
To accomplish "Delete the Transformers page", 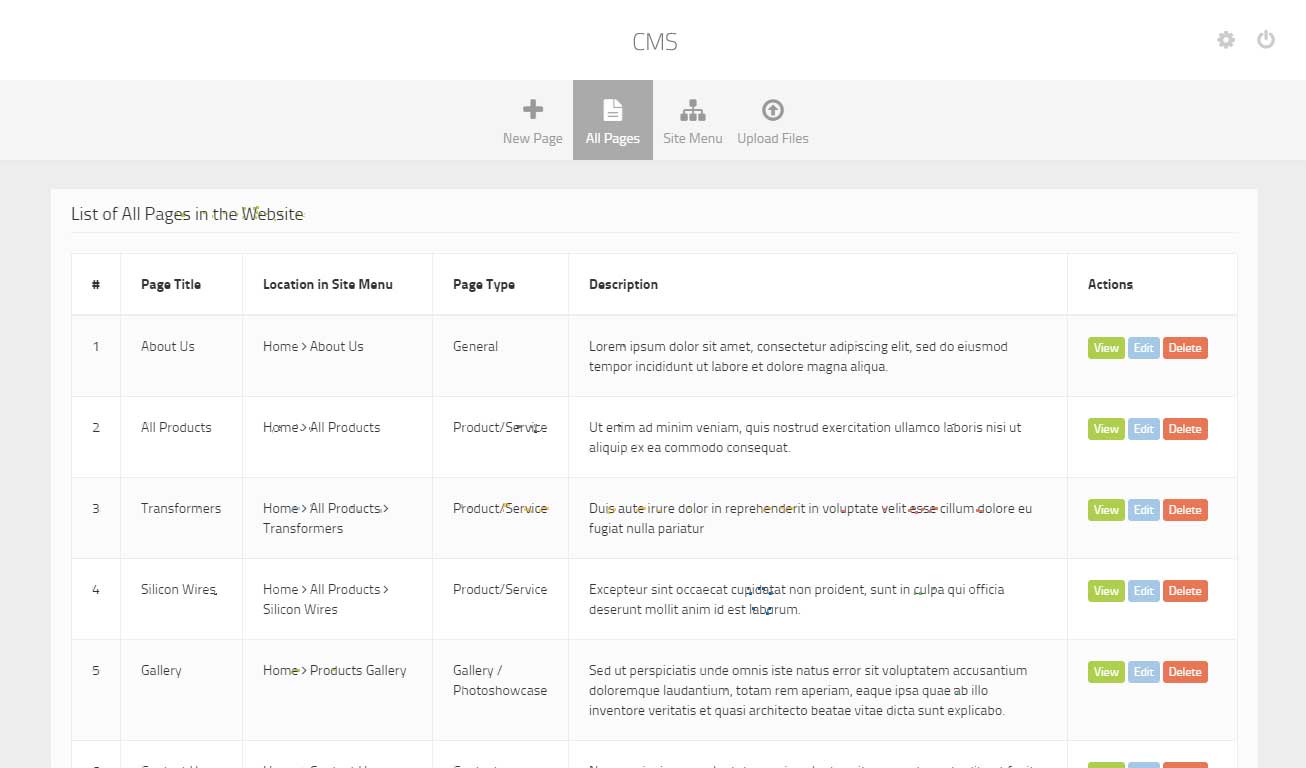I will click(1185, 510).
